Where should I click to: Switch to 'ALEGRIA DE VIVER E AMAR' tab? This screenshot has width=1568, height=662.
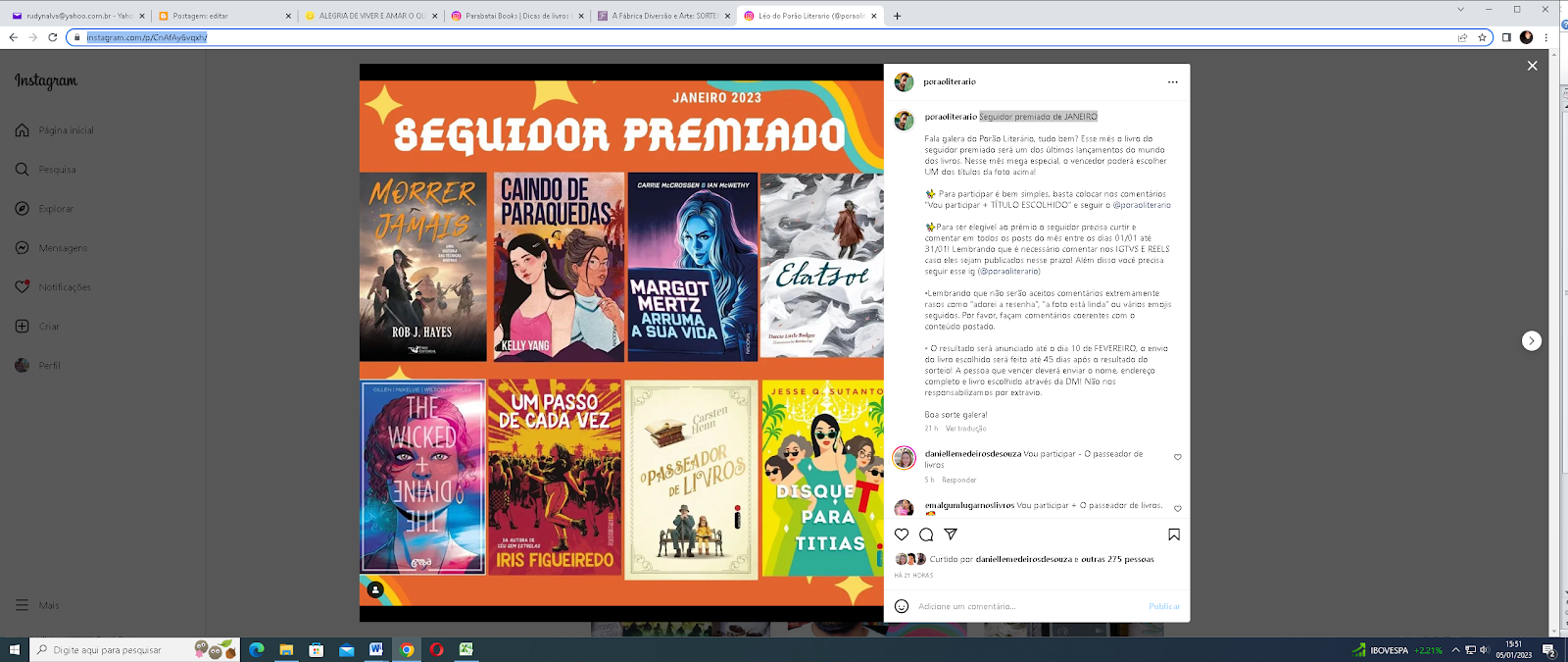point(370,16)
